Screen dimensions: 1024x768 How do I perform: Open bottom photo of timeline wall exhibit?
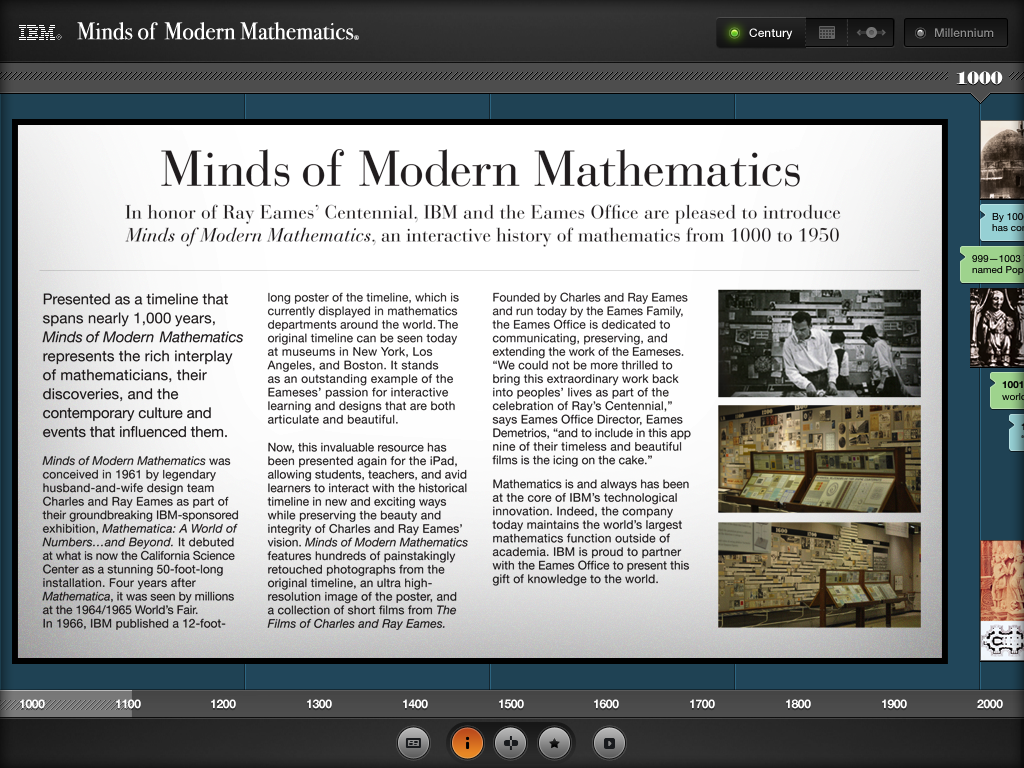[x=819, y=575]
